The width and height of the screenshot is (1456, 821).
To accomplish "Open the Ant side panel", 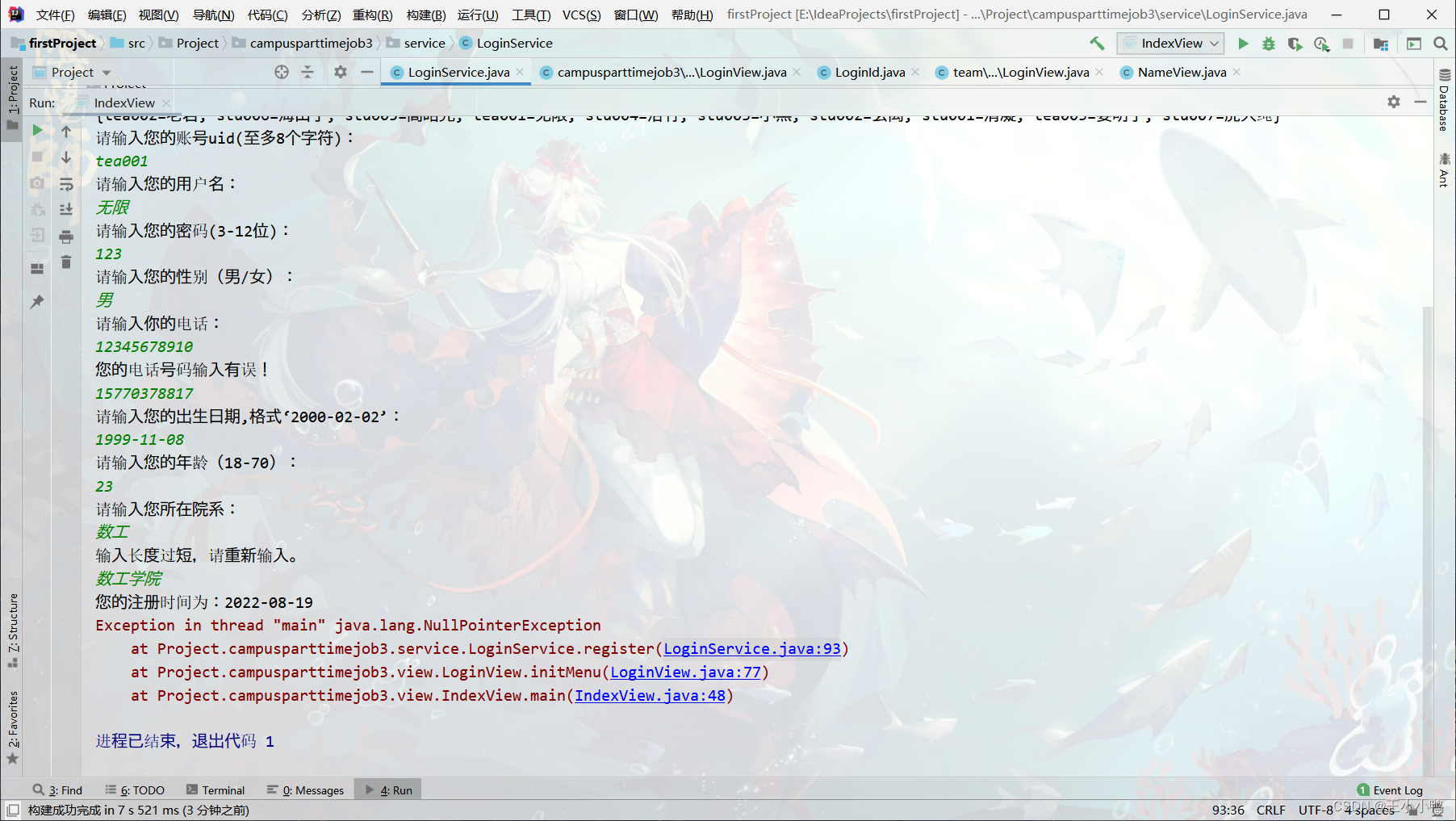I will pos(1444,170).
